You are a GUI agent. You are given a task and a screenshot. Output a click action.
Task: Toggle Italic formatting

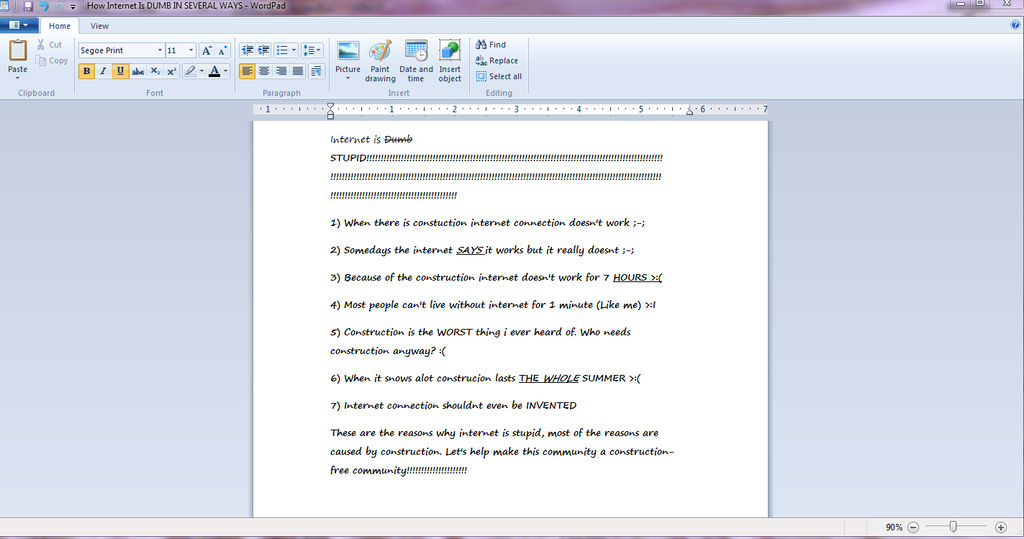coord(103,71)
